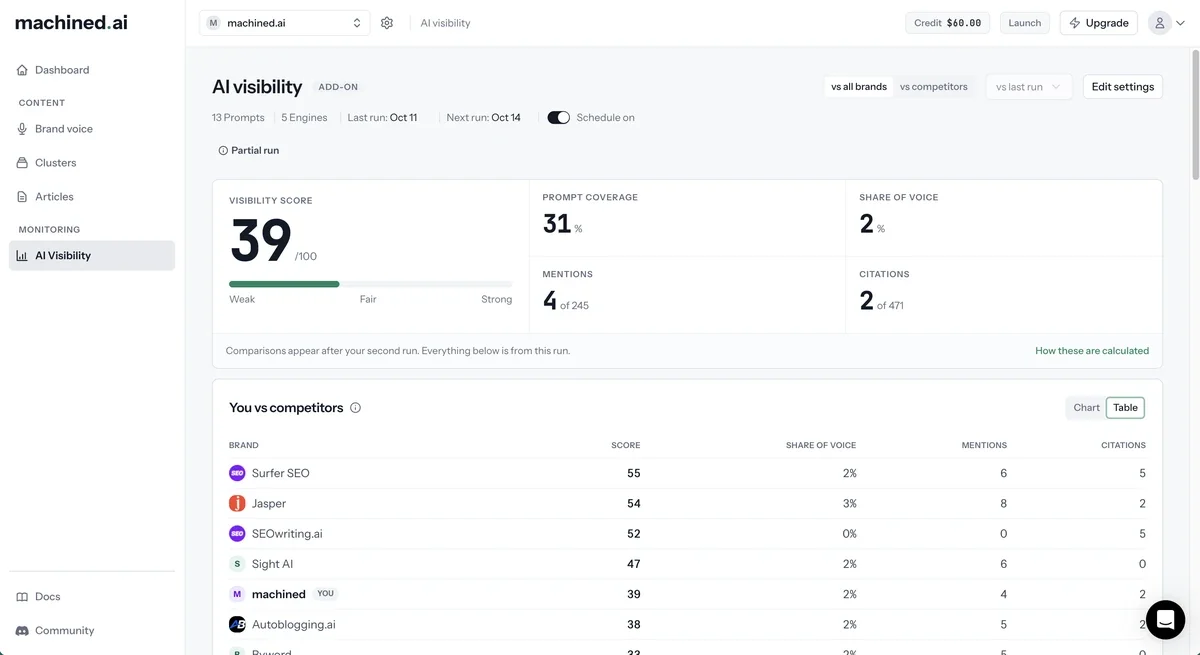
Task: Open the machined.ai workspace selector
Action: tap(284, 23)
